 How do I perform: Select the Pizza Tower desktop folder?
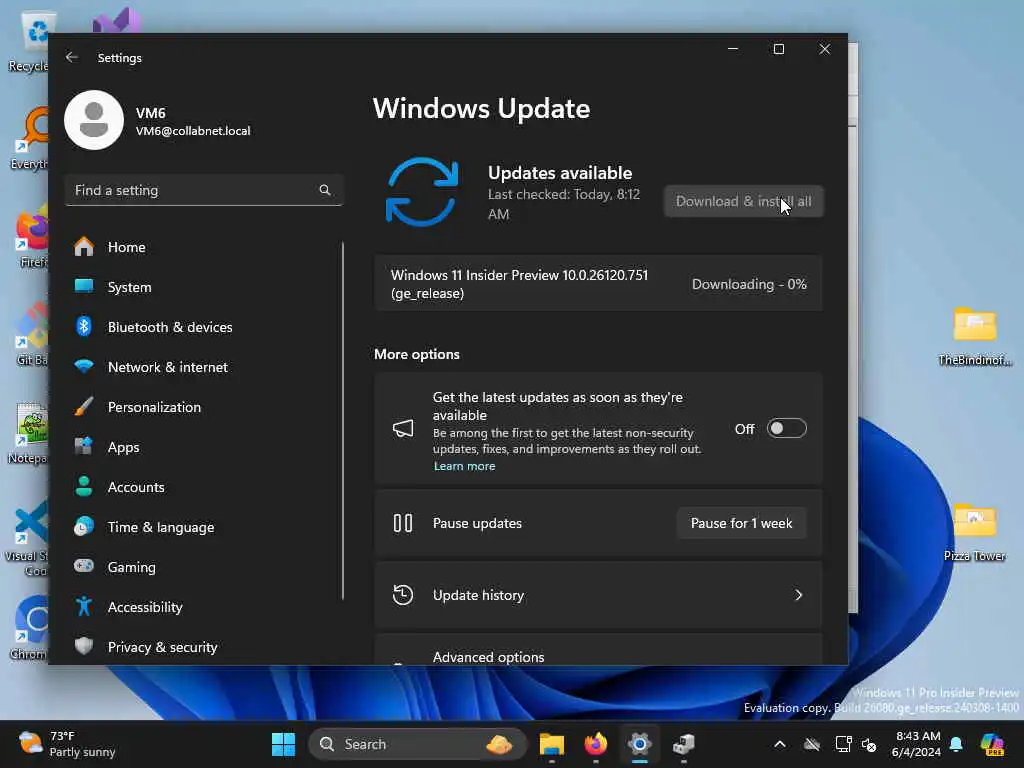pyautogui.click(x=974, y=532)
